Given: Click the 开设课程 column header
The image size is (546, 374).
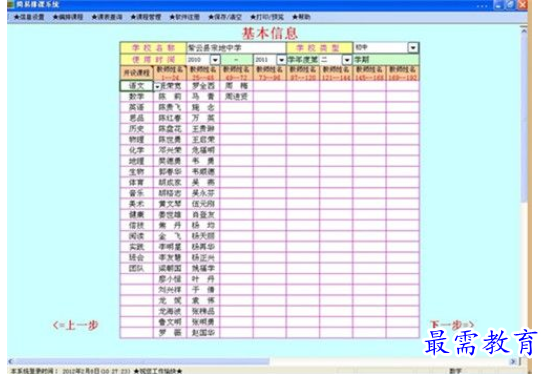Looking at the screenshot, I should (136, 73).
